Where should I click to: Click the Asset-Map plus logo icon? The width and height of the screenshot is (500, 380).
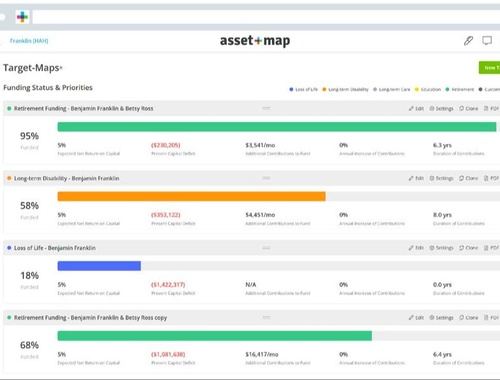point(22,17)
